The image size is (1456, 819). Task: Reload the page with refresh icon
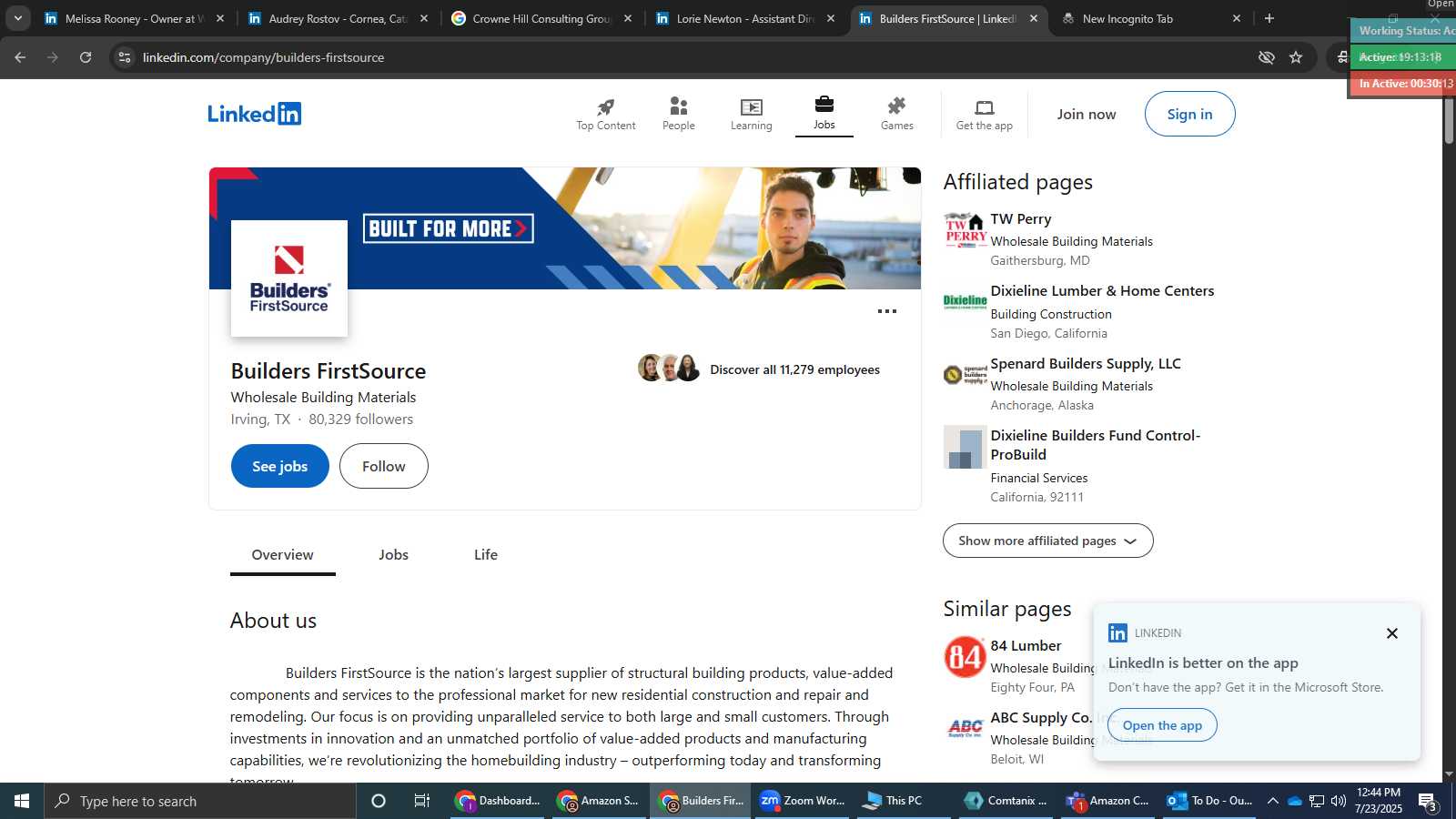pyautogui.click(x=86, y=57)
